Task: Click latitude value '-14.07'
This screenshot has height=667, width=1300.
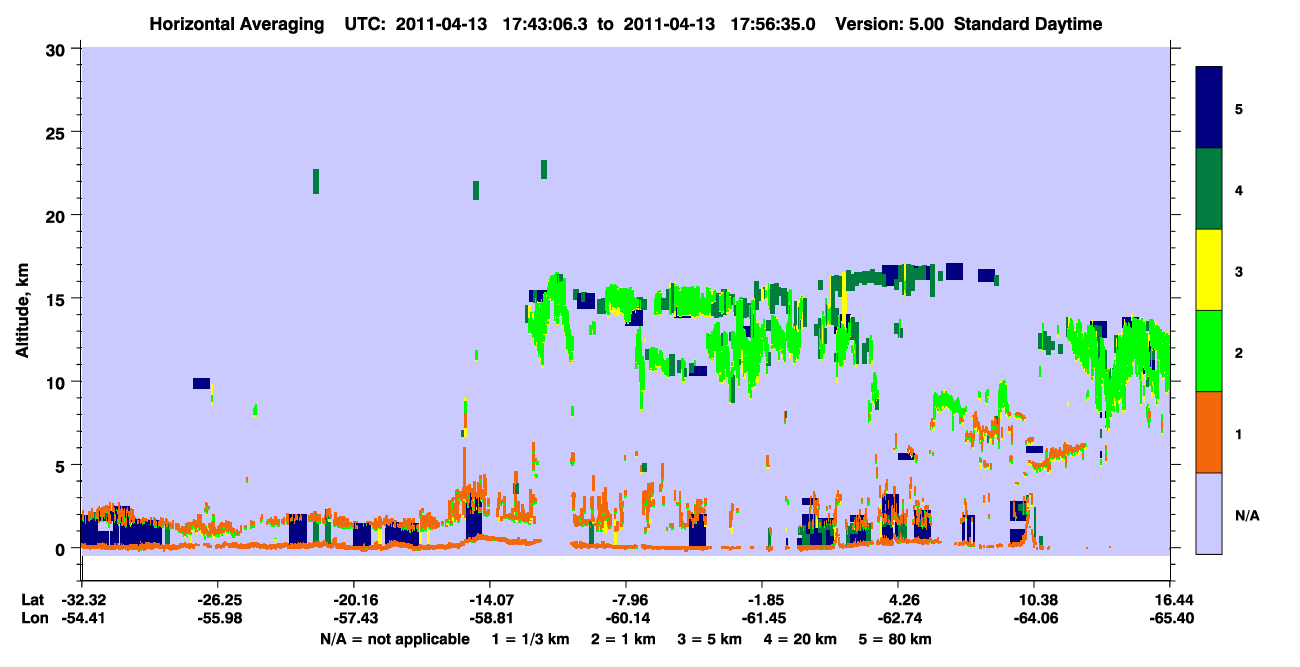Action: click(490, 600)
